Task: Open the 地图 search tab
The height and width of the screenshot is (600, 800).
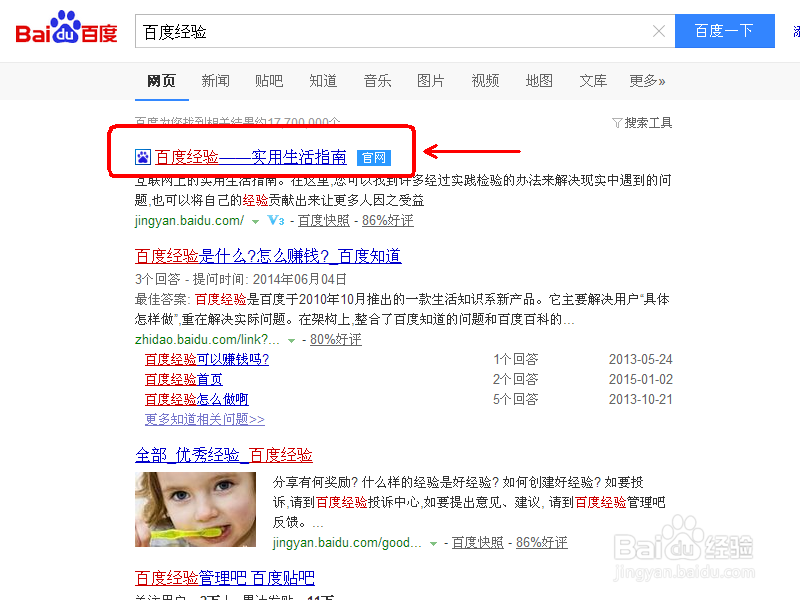Action: pyautogui.click(x=539, y=81)
